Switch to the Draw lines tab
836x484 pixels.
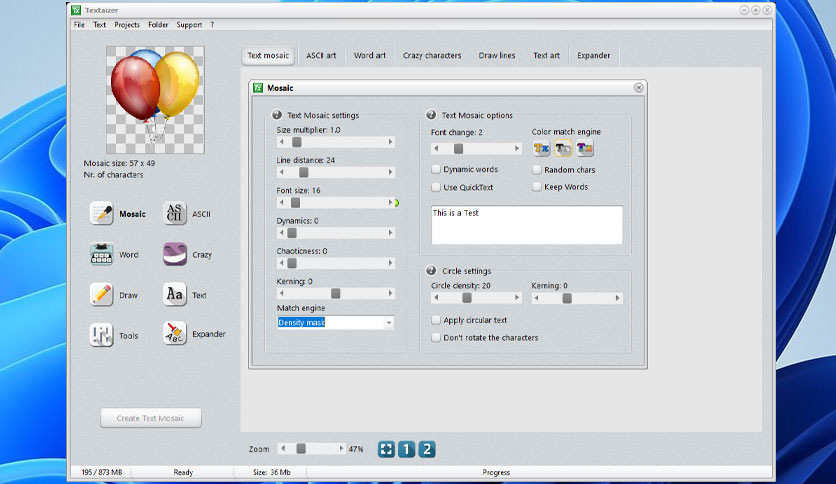click(x=497, y=55)
